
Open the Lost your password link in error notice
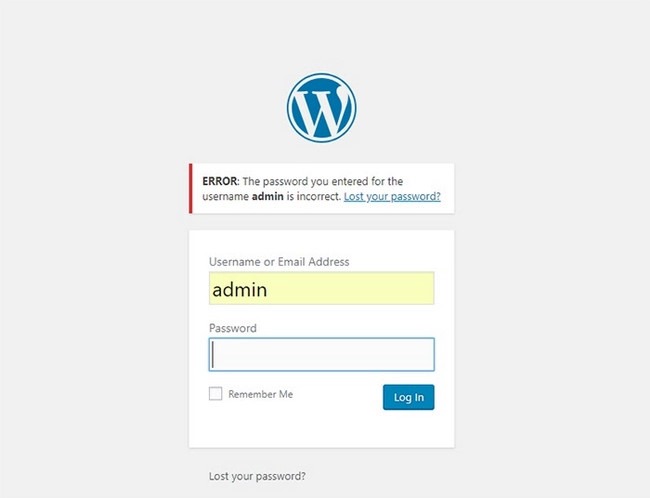click(x=392, y=197)
